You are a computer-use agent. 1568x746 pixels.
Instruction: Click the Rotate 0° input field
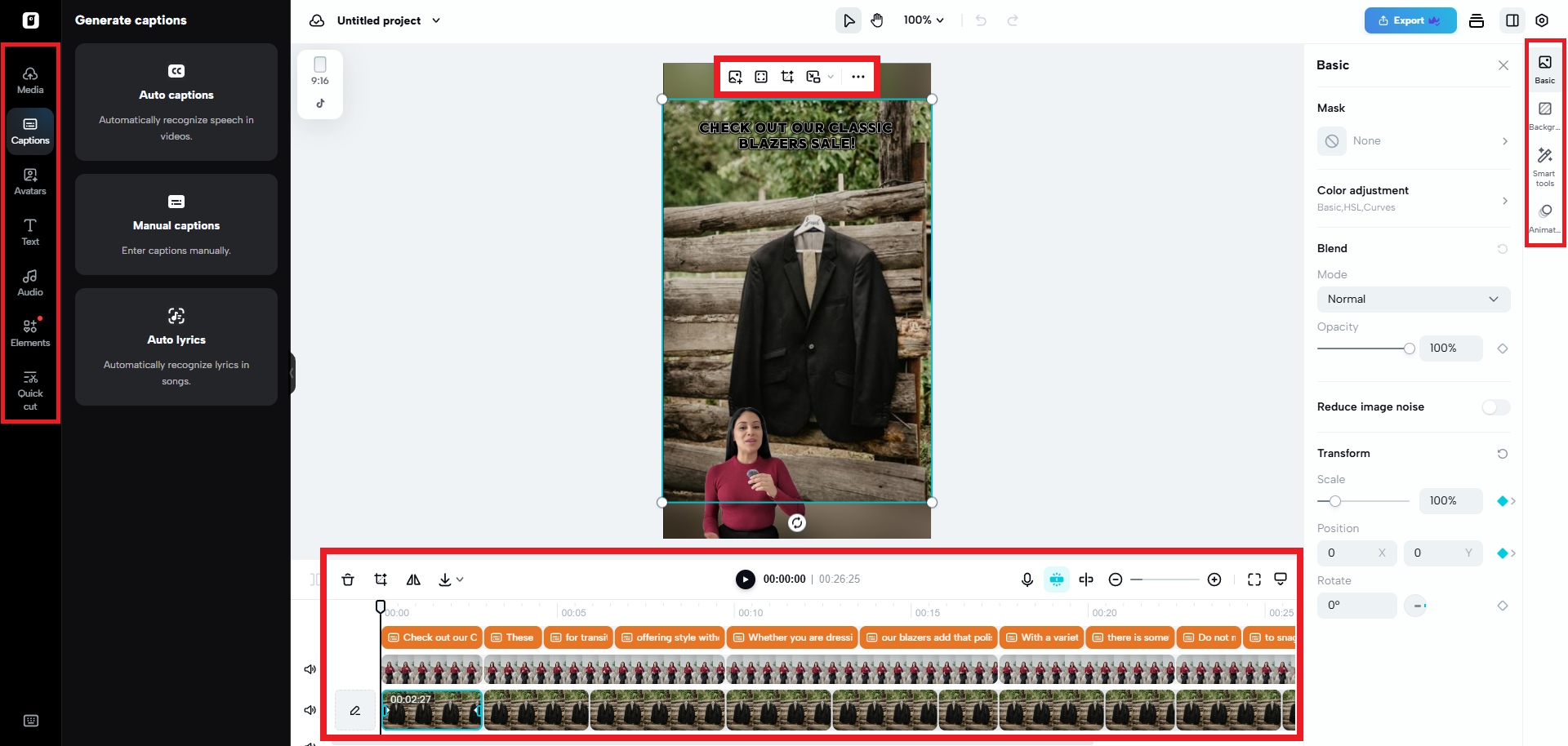1357,606
